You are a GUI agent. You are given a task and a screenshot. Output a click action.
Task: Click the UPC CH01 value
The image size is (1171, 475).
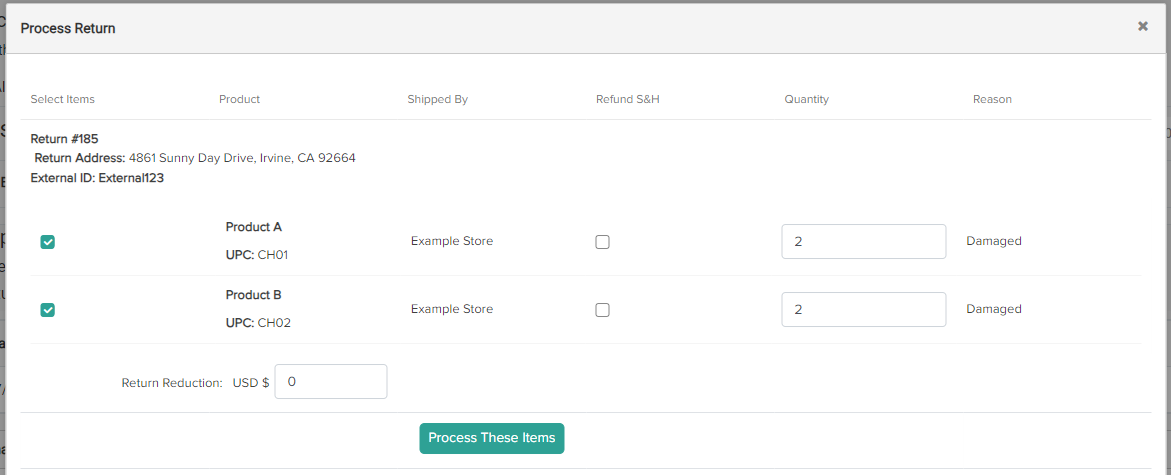273,255
